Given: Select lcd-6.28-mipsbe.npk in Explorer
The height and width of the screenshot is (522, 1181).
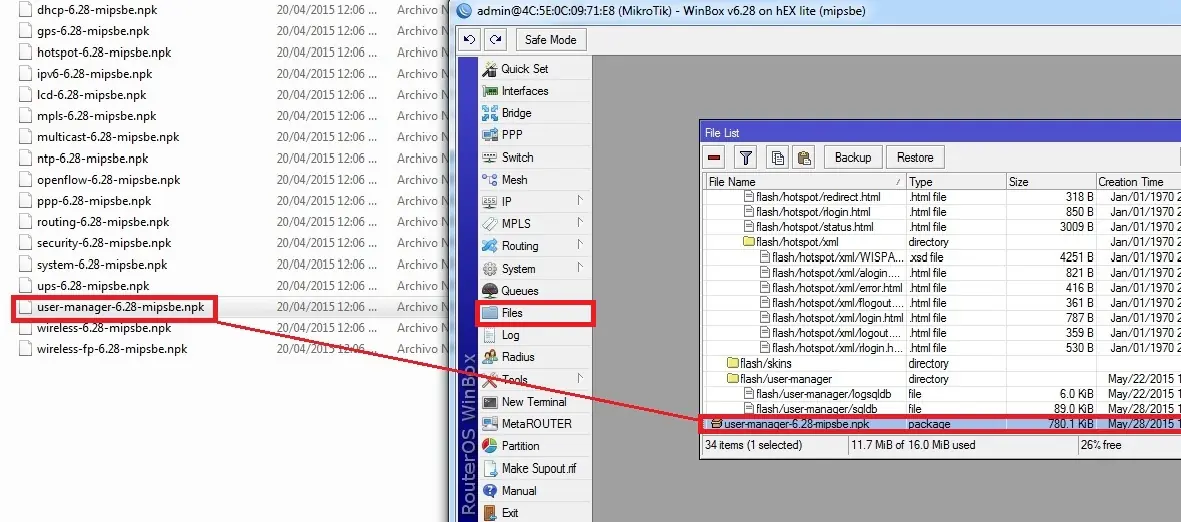Looking at the screenshot, I should (x=91, y=95).
